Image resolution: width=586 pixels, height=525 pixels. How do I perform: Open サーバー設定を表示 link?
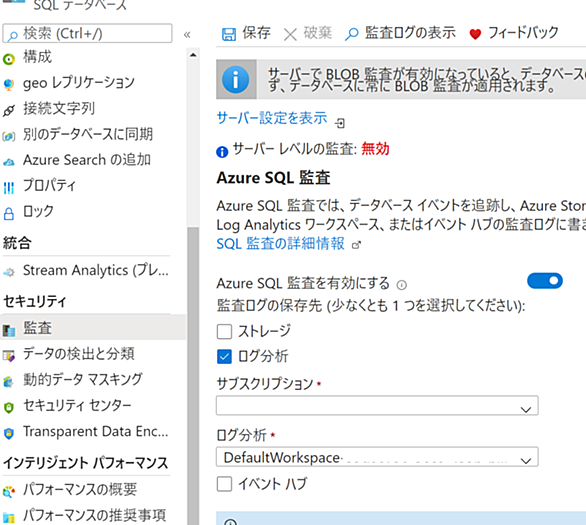(272, 118)
